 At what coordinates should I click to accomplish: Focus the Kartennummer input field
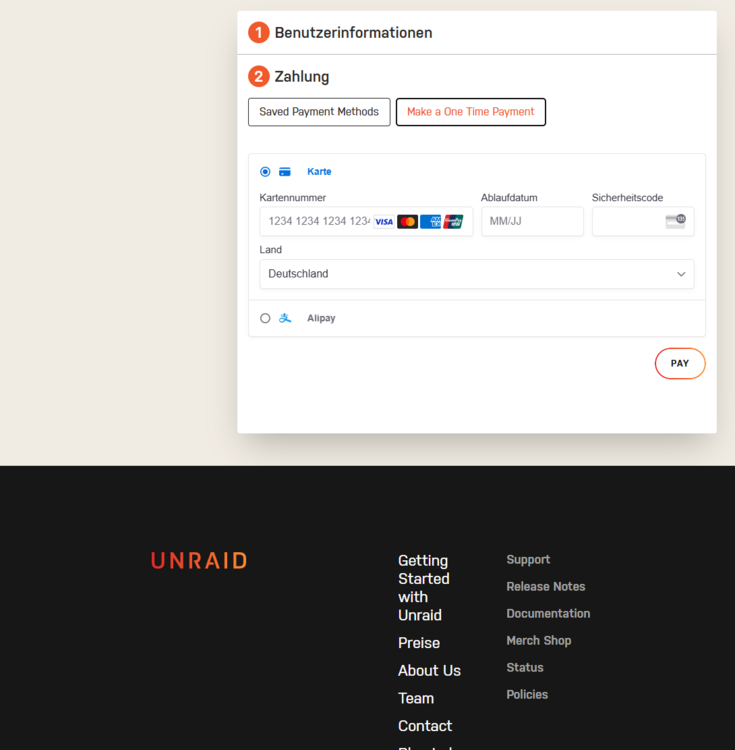coord(366,221)
